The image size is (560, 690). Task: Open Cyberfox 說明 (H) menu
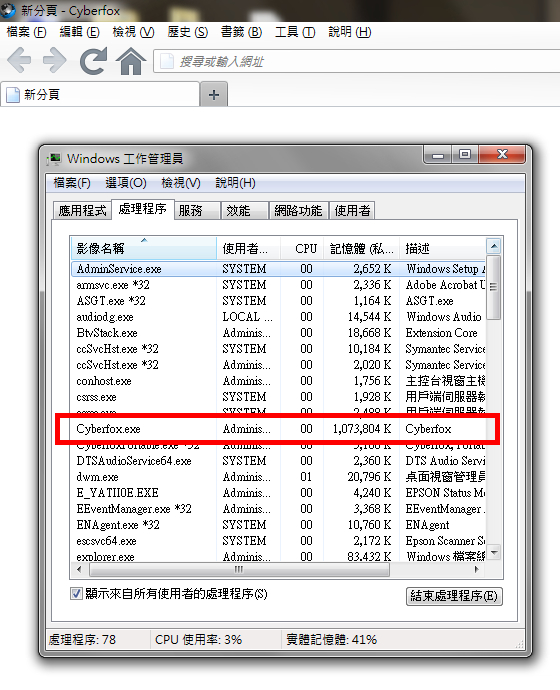350,32
